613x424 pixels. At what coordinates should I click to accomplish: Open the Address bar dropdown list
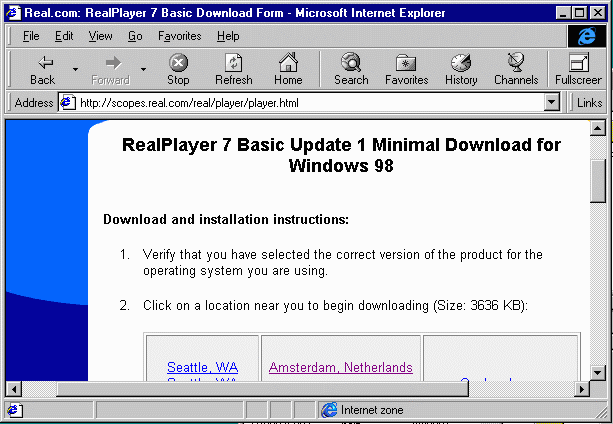[551, 103]
